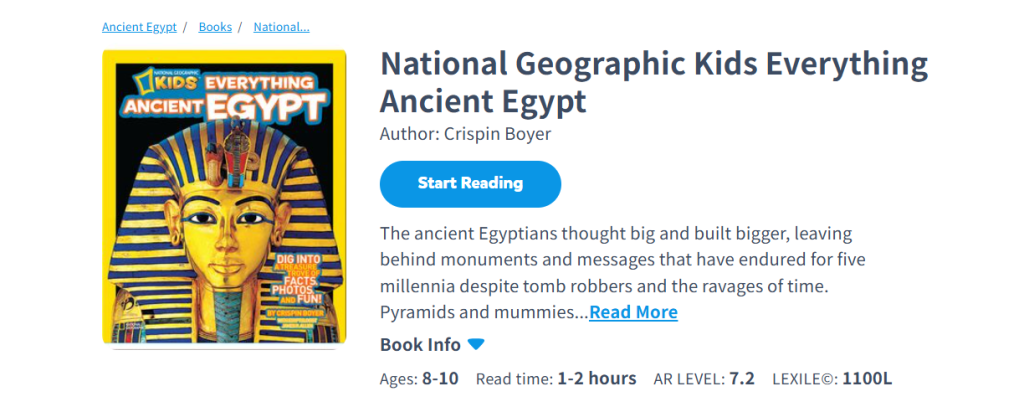Click the book title heading

click(x=654, y=82)
